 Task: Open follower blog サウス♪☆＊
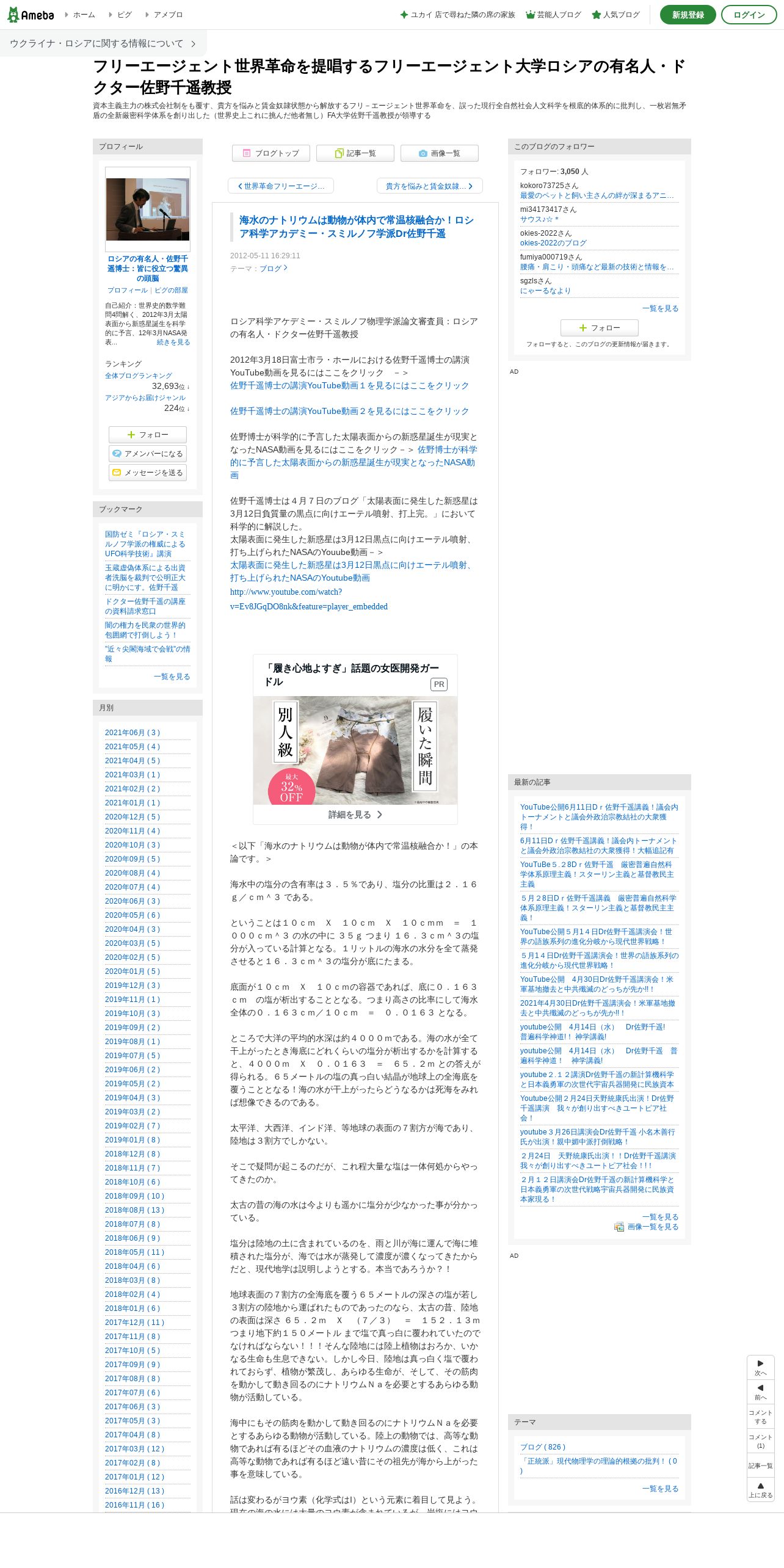pos(539,220)
